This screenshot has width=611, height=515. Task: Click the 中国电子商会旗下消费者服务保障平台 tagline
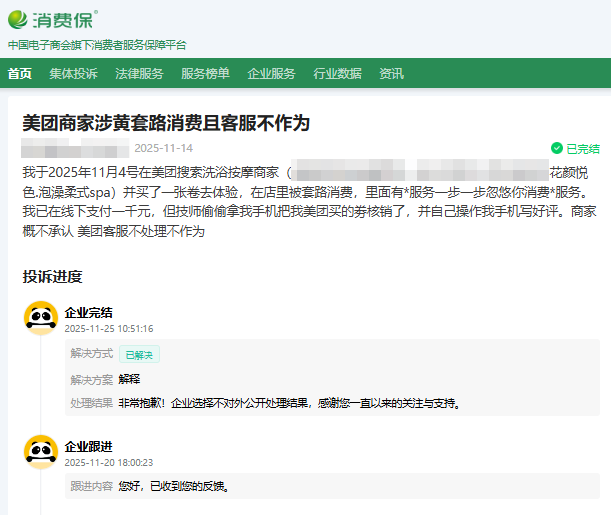pyautogui.click(x=97, y=45)
